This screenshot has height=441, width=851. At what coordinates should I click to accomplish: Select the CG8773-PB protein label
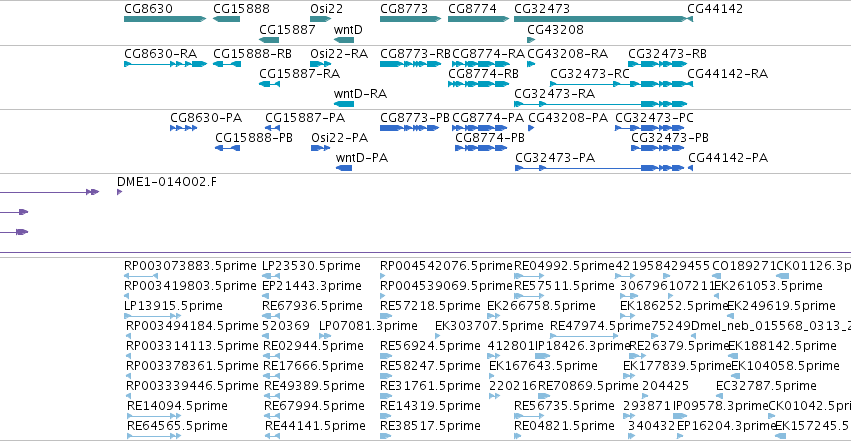click(x=415, y=118)
